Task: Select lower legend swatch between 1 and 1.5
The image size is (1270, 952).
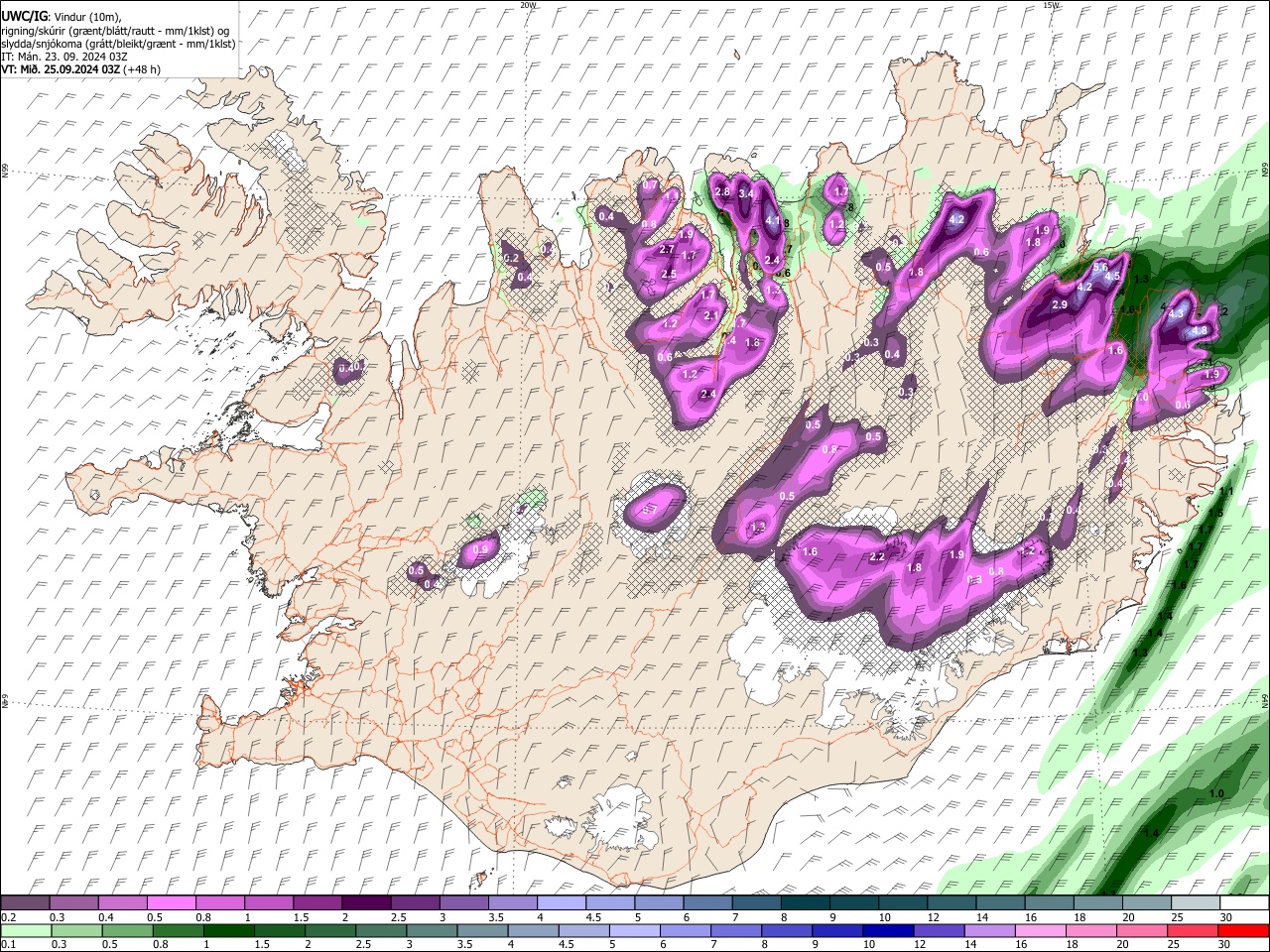Action: point(228,930)
